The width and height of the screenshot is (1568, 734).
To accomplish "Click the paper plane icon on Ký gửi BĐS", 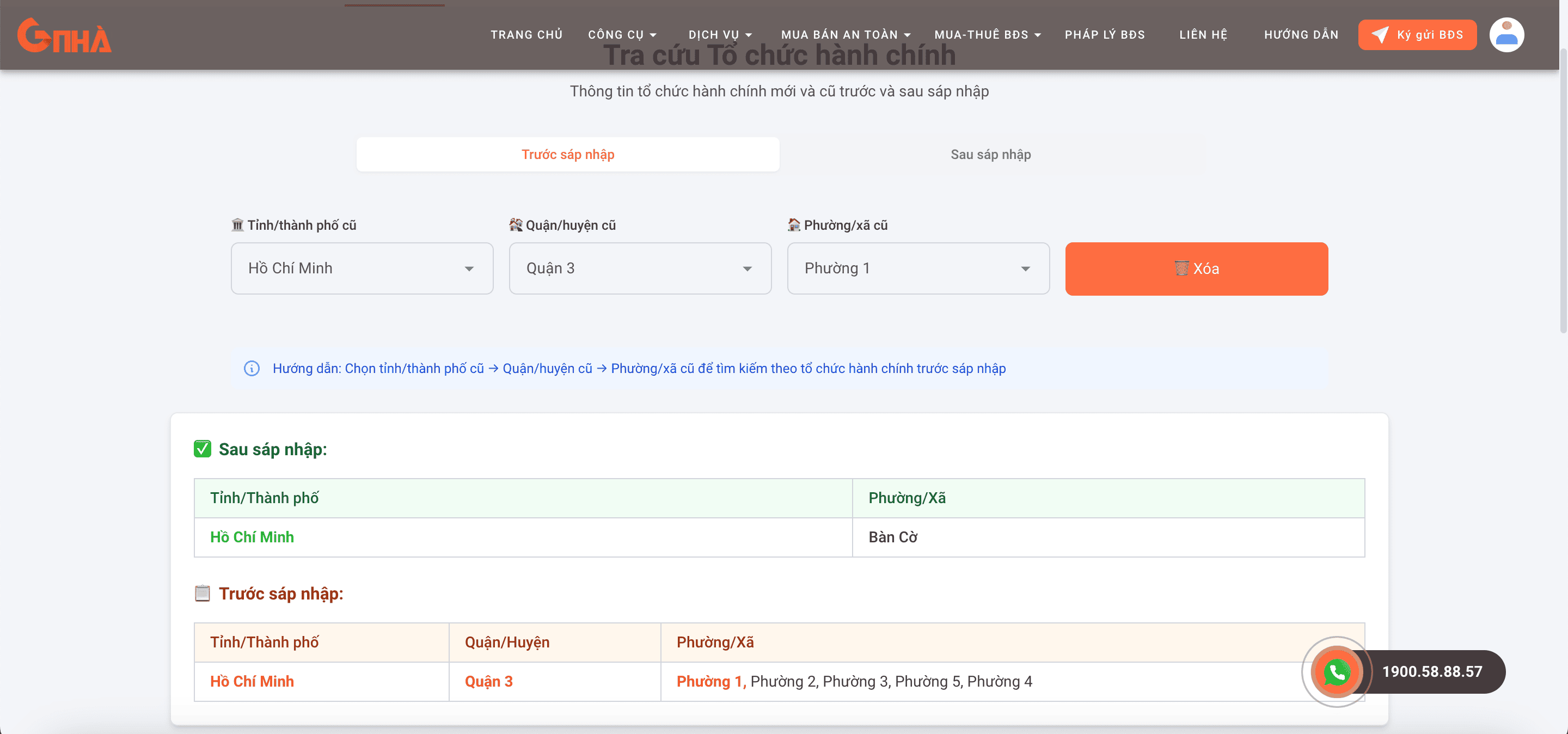I will tap(1379, 35).
